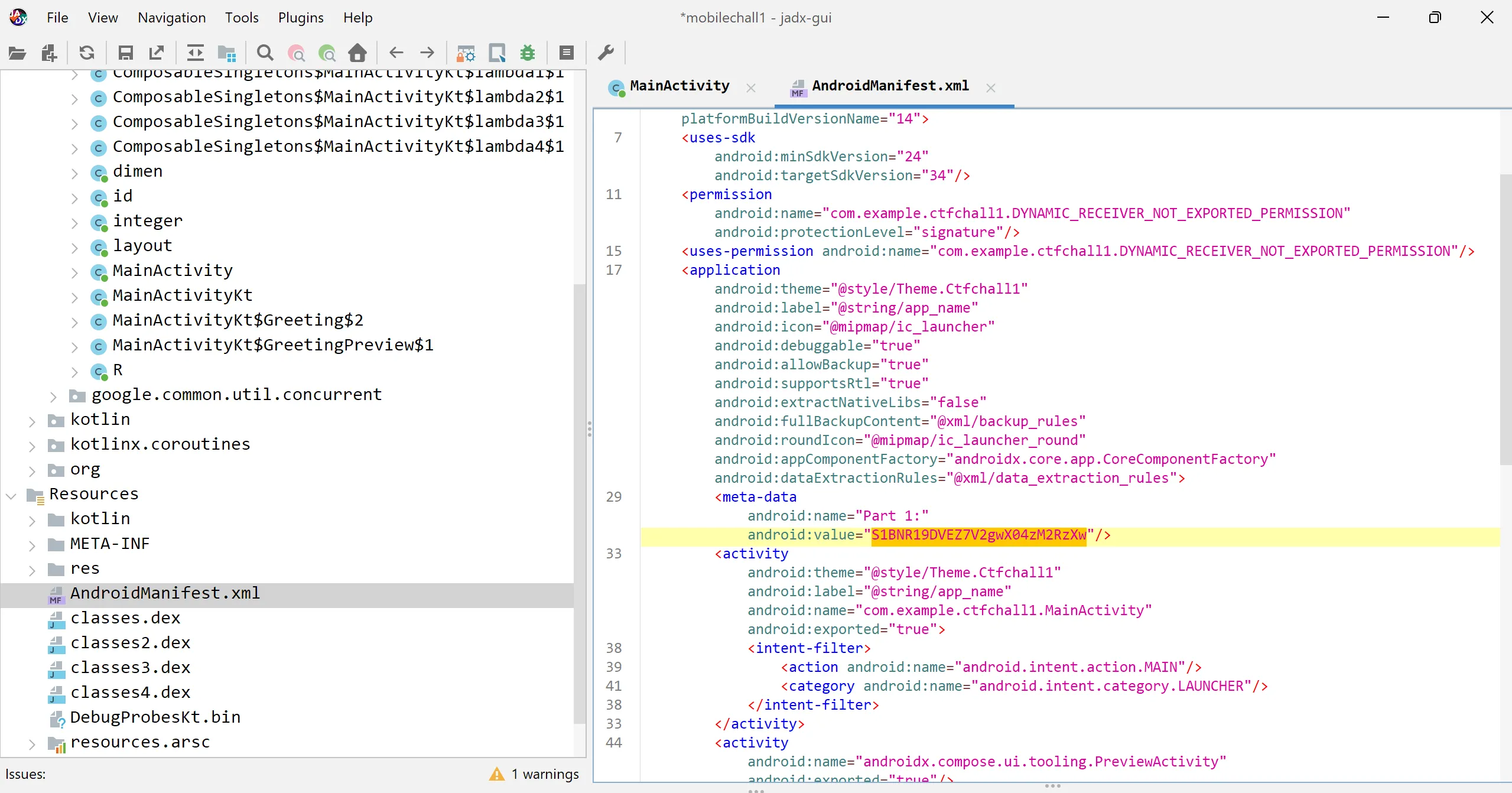Collapse the Resources tree node
Image resolution: width=1512 pixels, height=793 pixels.
click(11, 495)
